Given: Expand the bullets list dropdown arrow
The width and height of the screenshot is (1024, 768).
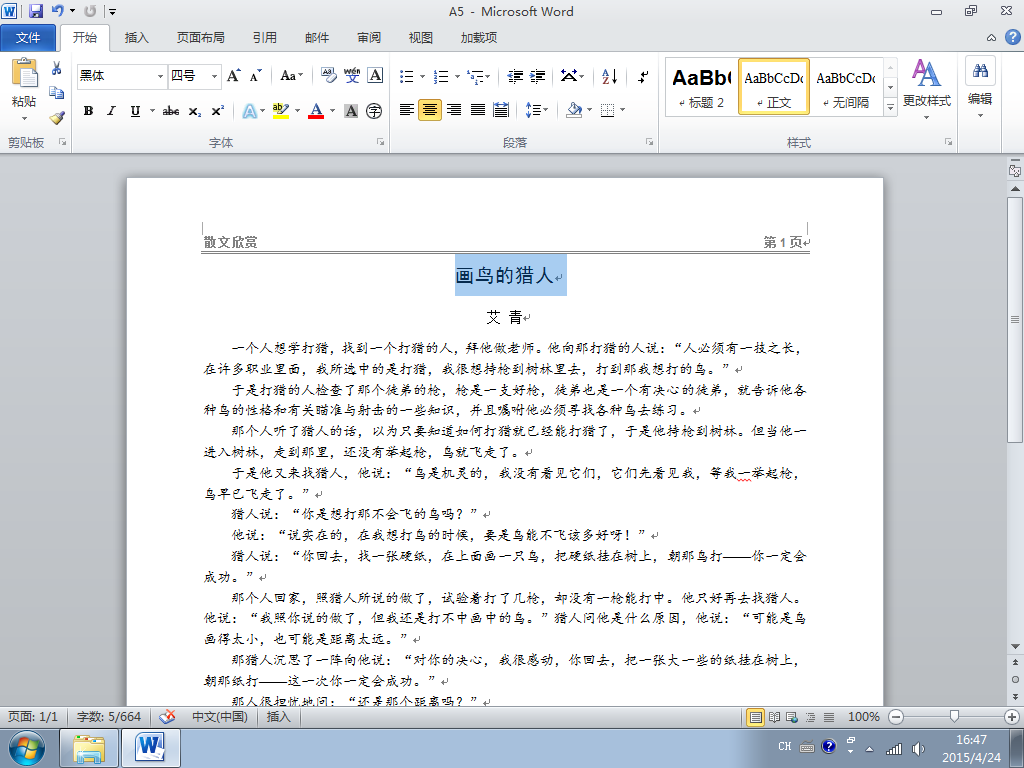Looking at the screenshot, I should pyautogui.click(x=422, y=76).
